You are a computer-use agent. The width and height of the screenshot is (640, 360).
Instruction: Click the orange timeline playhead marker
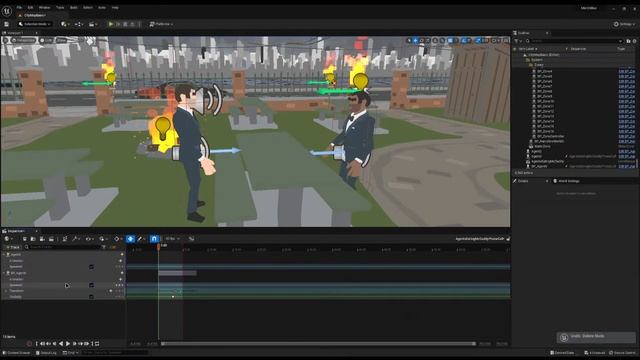pos(159,246)
